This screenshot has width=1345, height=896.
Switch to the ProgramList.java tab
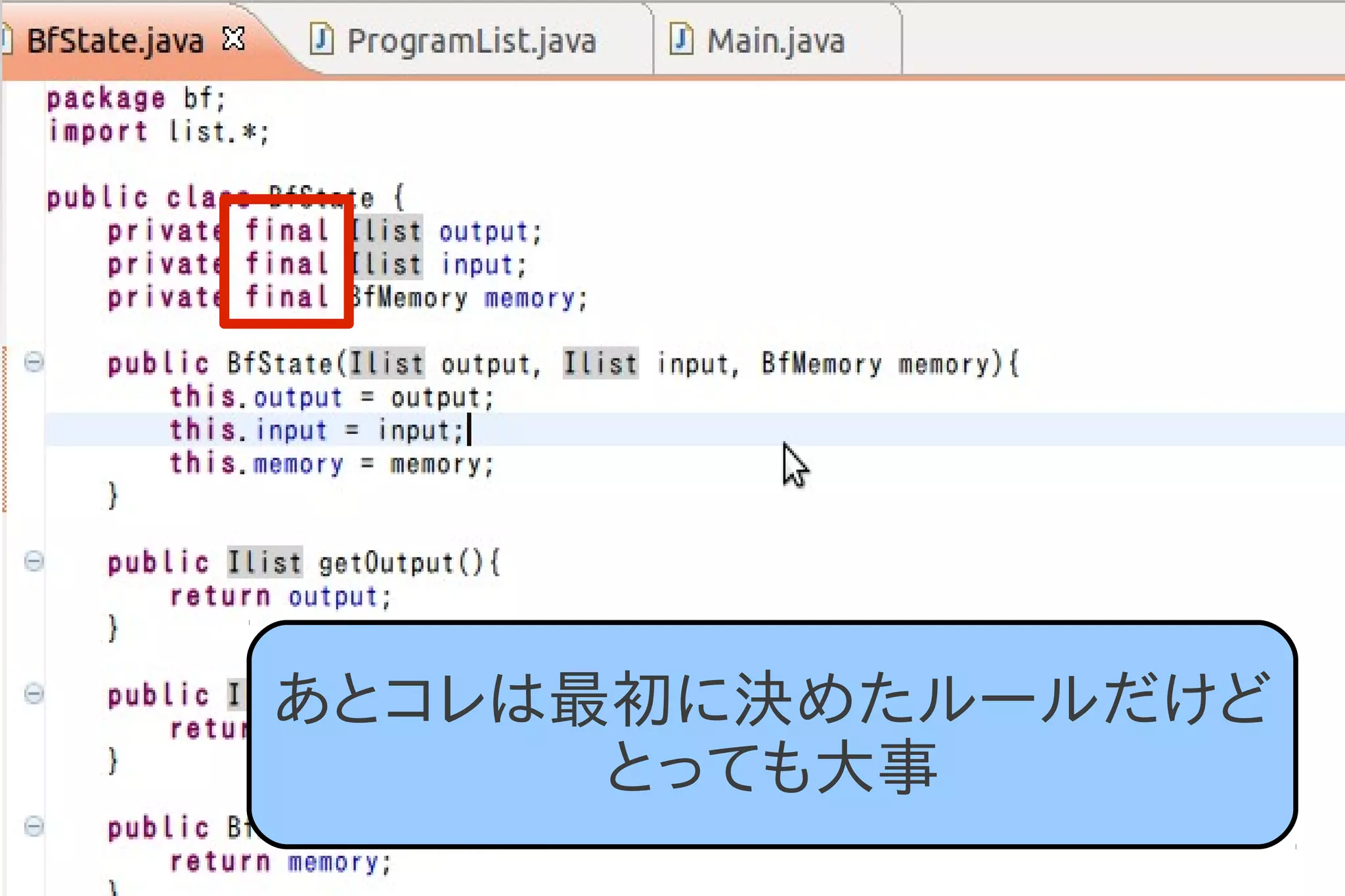[471, 41]
